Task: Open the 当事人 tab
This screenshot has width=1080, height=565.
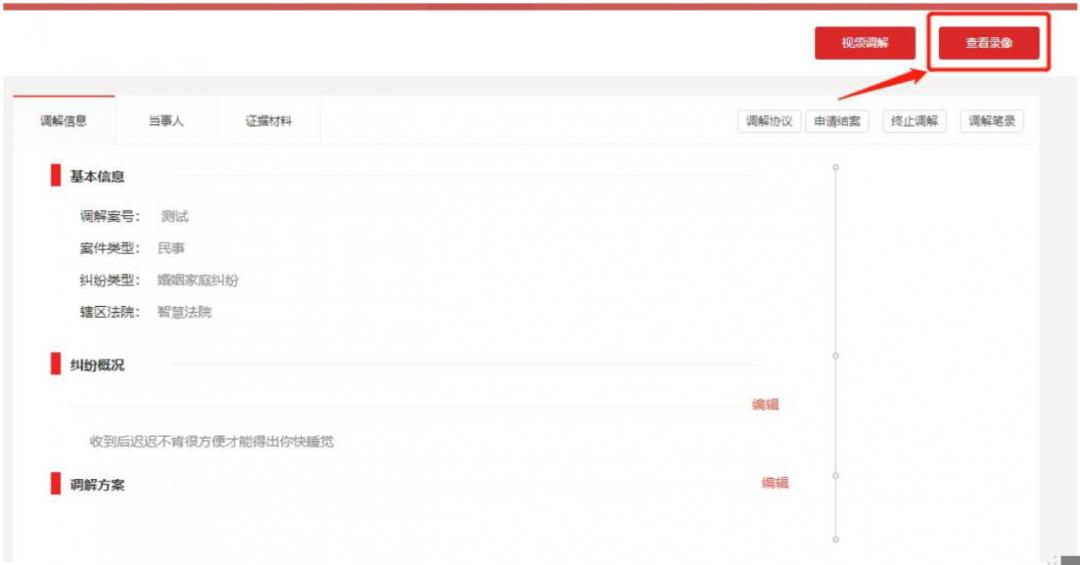Action: 166,121
